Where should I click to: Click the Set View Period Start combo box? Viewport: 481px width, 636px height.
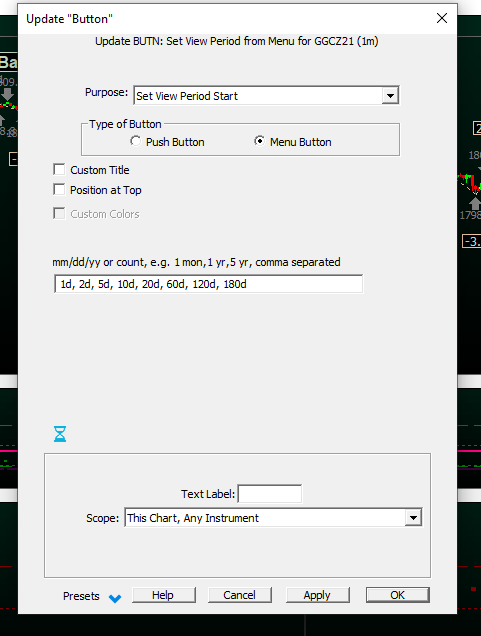pyautogui.click(x=266, y=96)
